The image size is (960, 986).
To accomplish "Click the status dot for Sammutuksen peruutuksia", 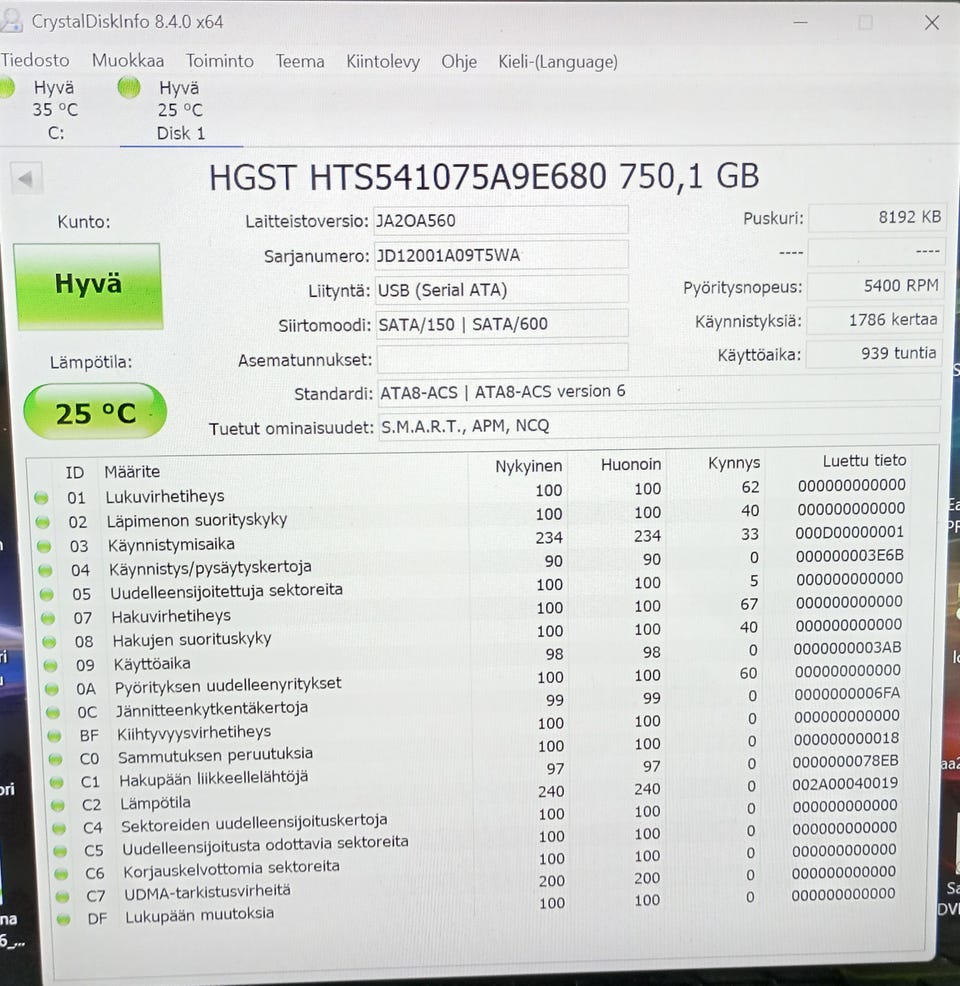I will pos(55,759).
